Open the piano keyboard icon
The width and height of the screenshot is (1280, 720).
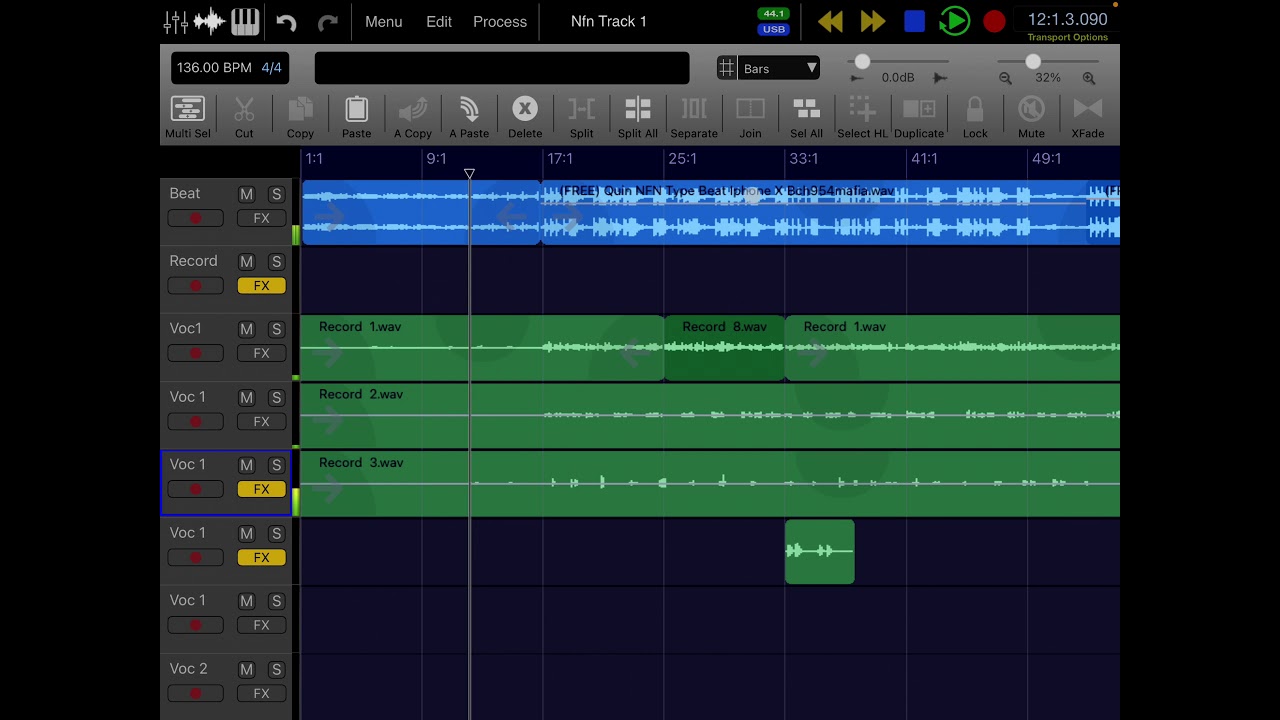pos(245,21)
